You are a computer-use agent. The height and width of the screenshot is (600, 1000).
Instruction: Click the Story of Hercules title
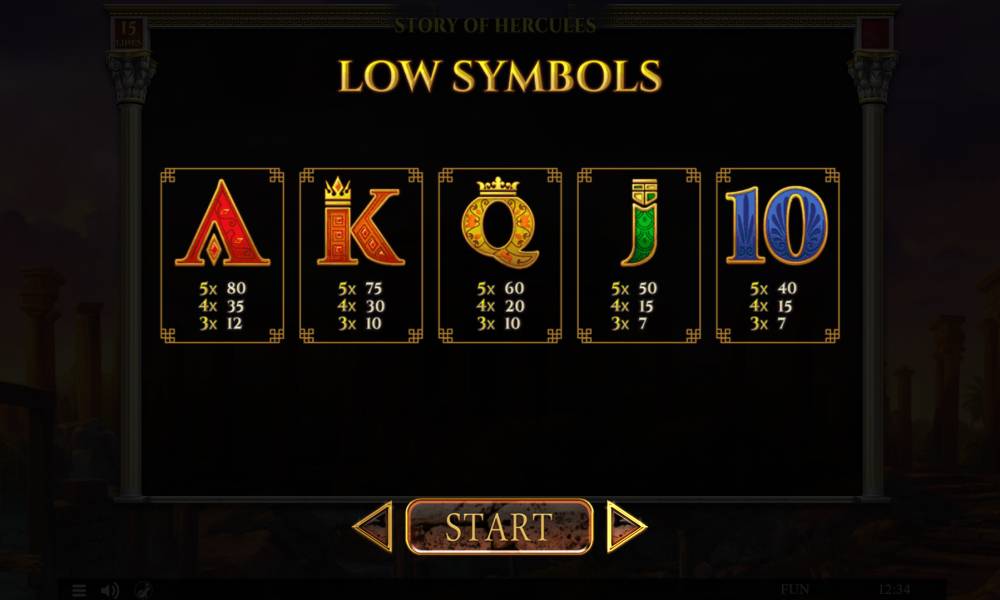pos(495,26)
